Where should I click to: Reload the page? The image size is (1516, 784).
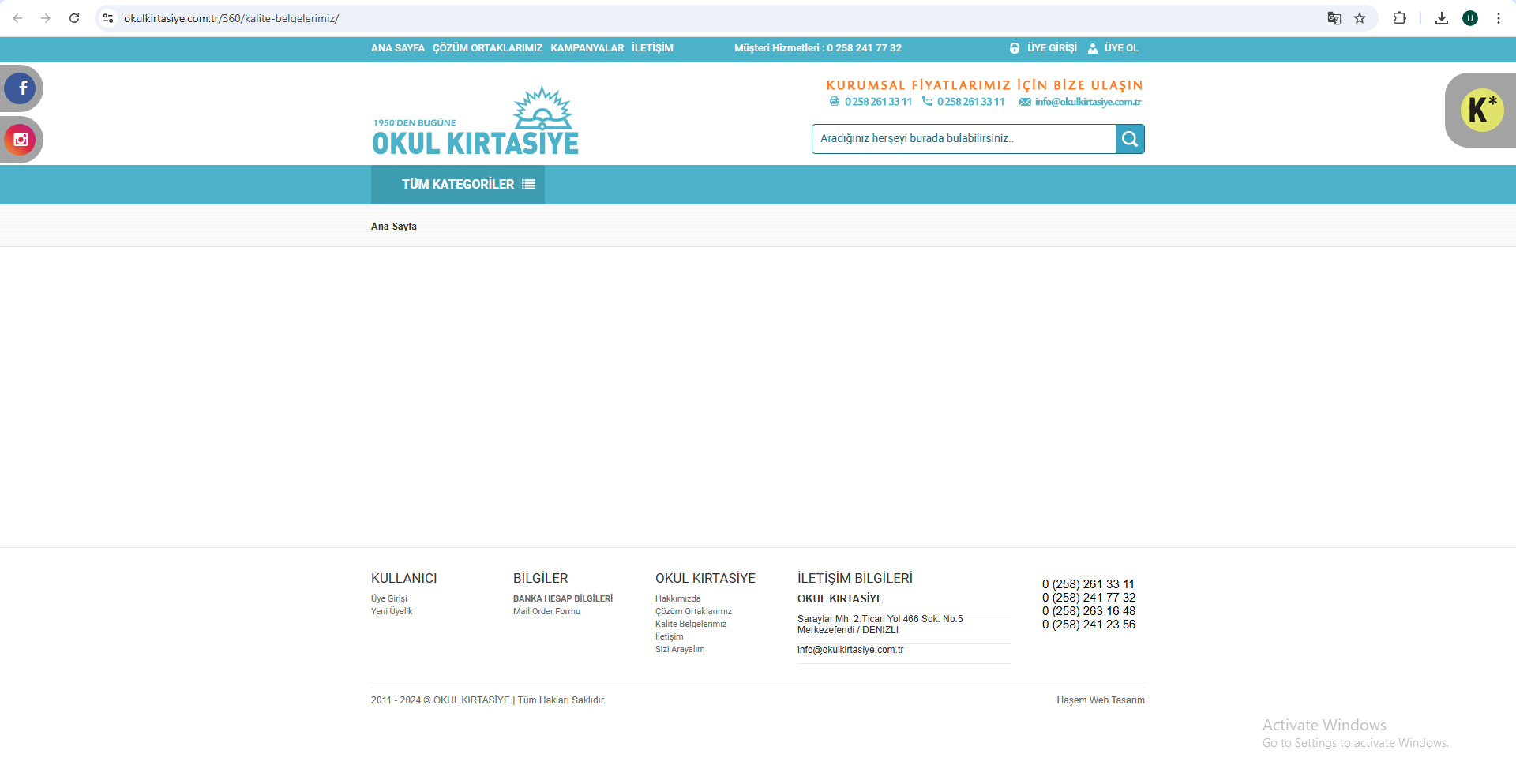pyautogui.click(x=74, y=18)
